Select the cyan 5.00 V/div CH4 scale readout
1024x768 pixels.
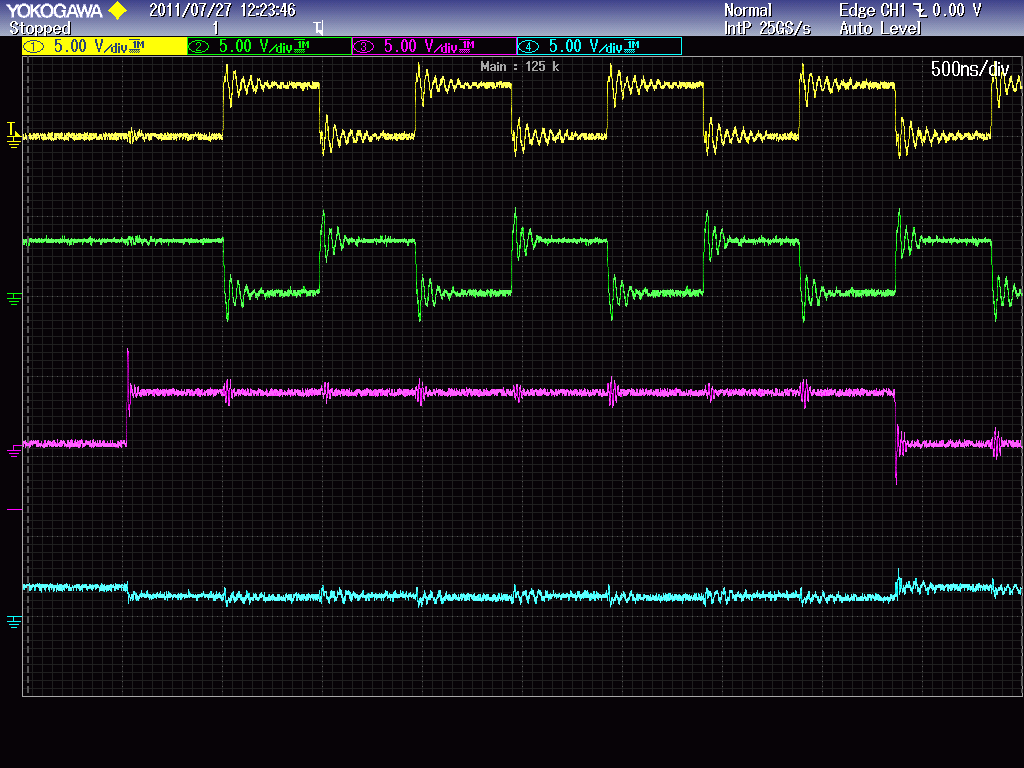(x=586, y=46)
